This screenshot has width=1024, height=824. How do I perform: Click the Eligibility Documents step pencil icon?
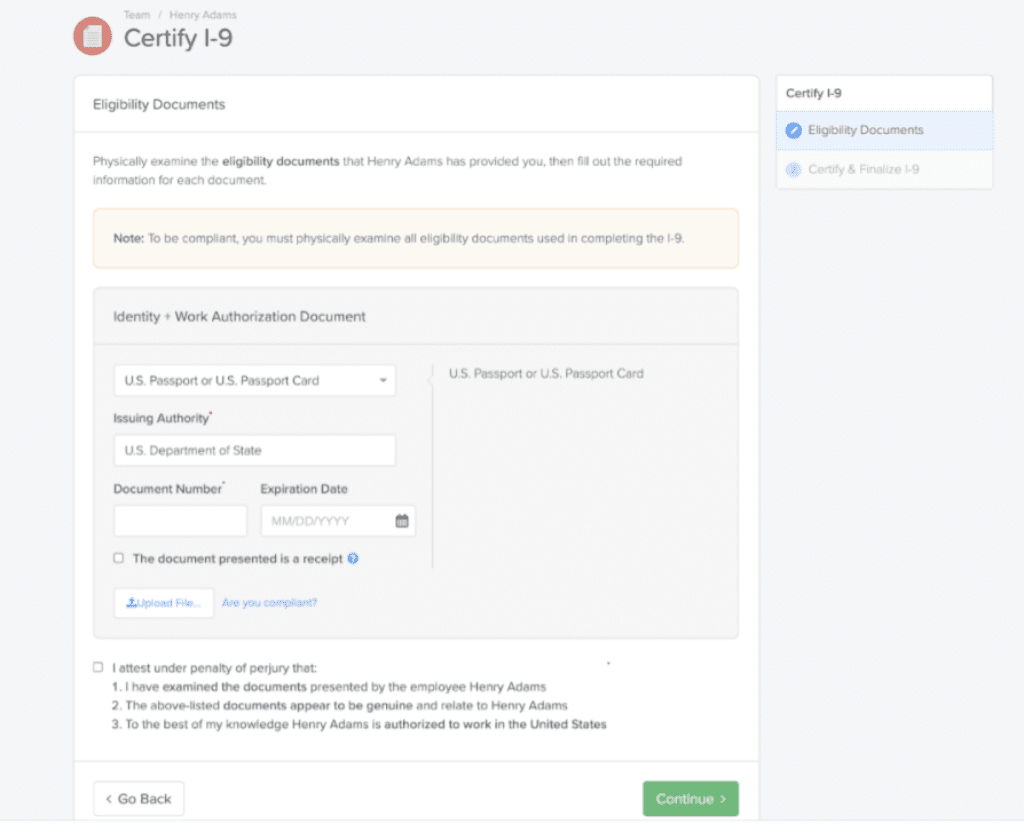793,131
